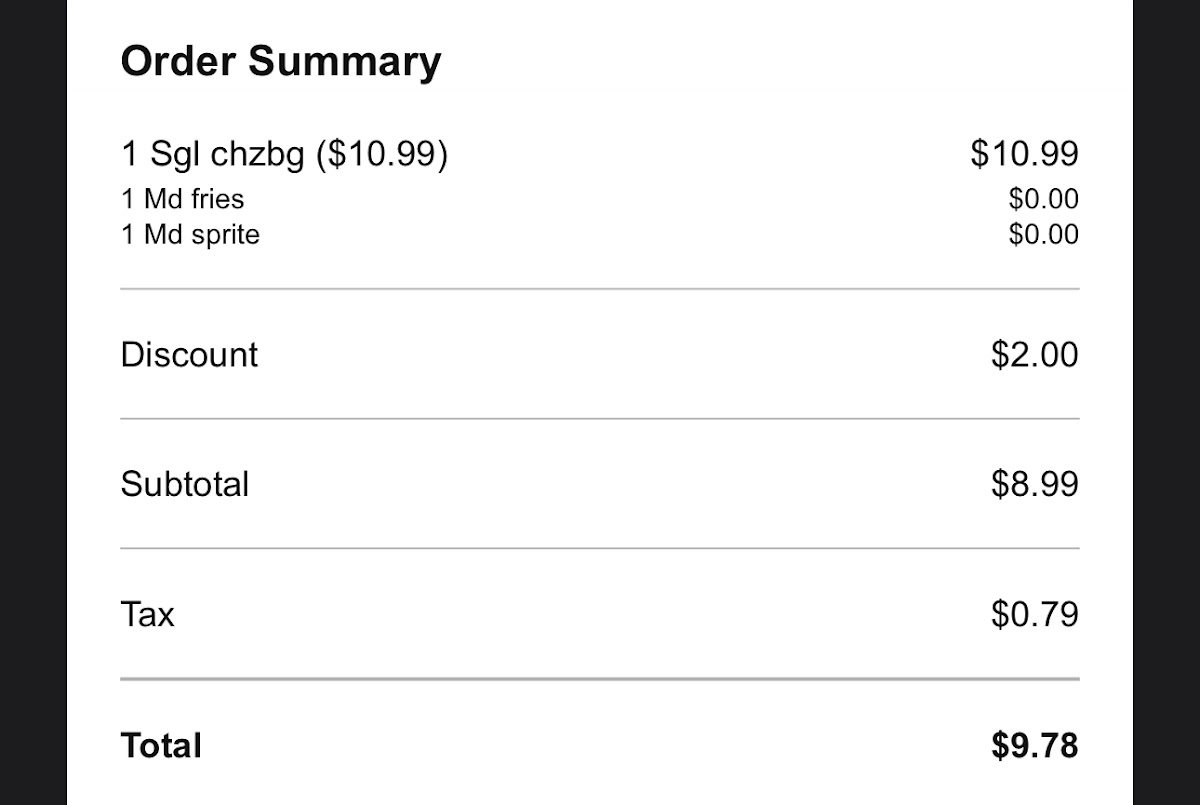Click the $0.00 price beside Md fries

click(x=1043, y=199)
